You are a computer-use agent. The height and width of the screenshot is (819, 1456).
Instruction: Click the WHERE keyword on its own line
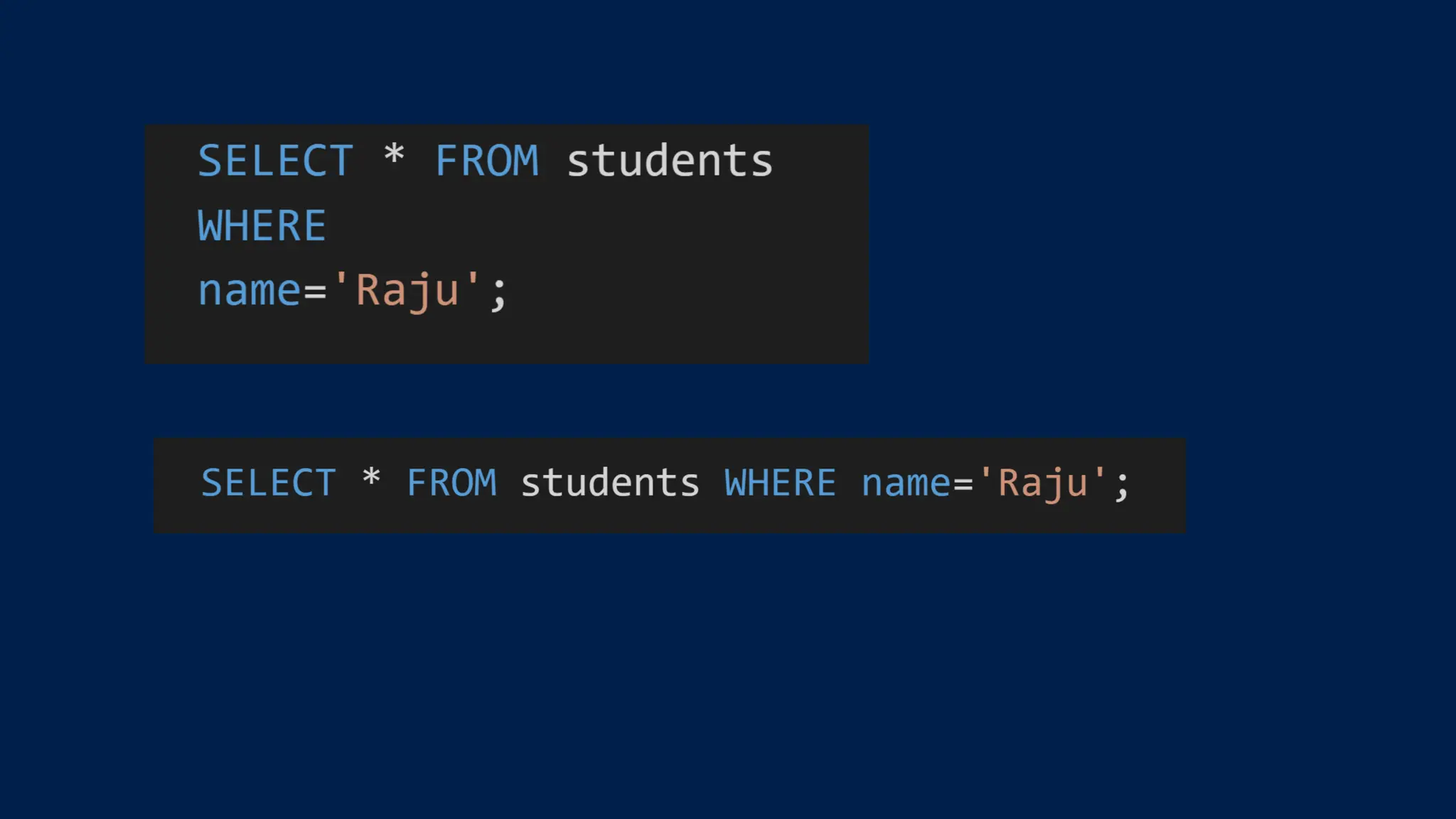pos(262,226)
